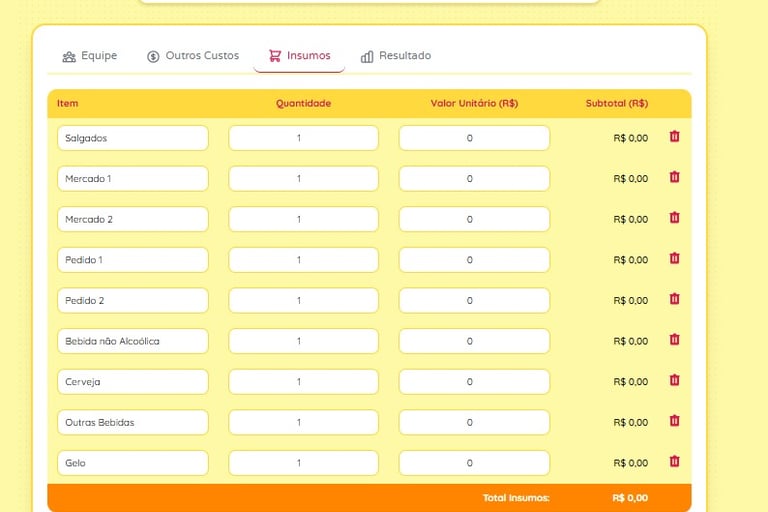Edit the unit value for Pedido 2

(474, 301)
